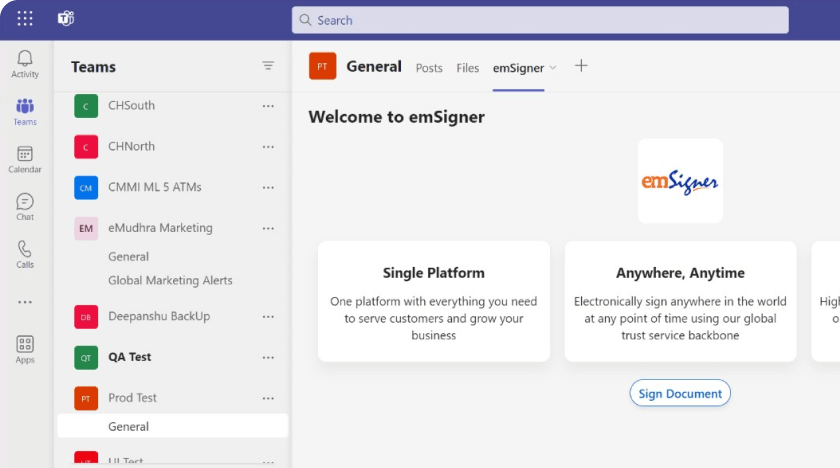Viewport: 840px width, 468px height.
Task: Open the Activity feed
Action: [25, 64]
